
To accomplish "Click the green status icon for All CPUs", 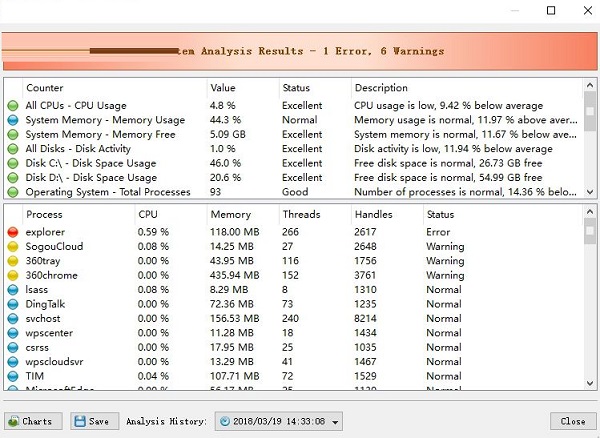I will 13,105.
